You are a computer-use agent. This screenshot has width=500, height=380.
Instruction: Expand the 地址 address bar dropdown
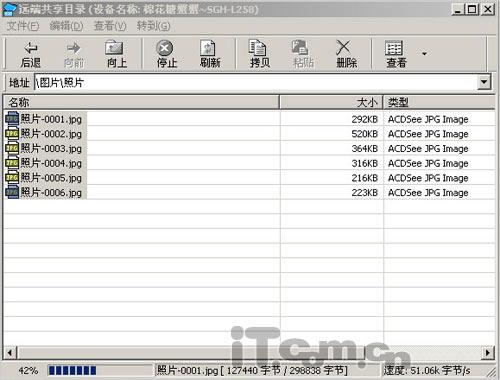484,82
